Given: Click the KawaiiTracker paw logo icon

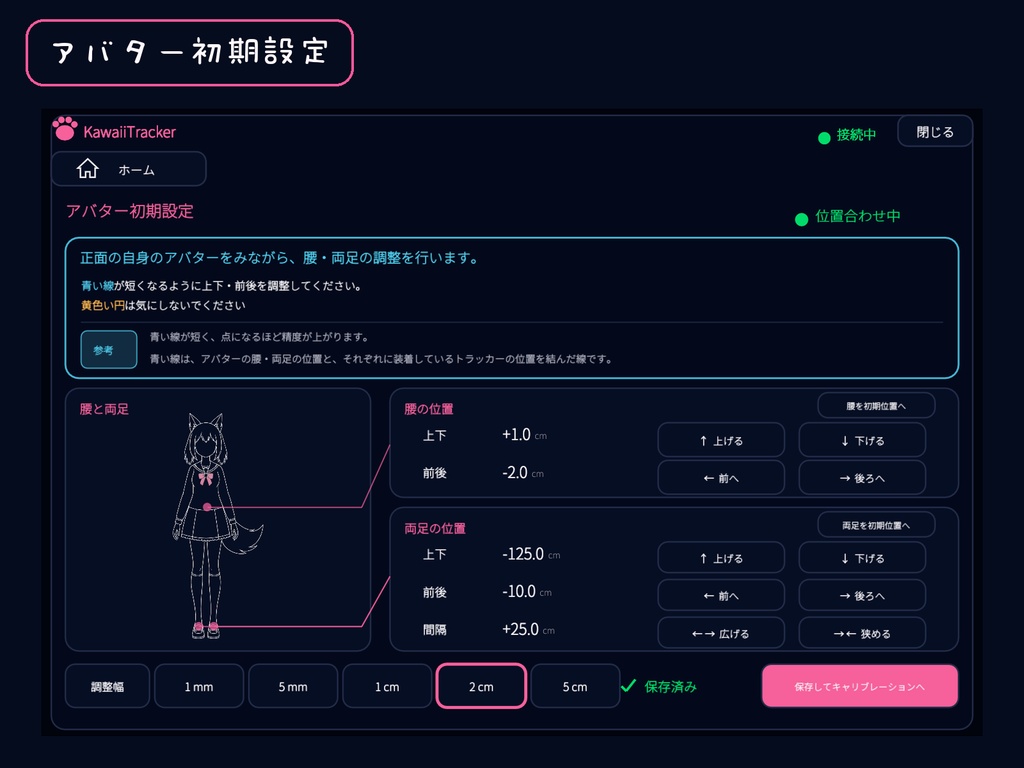Looking at the screenshot, I should coord(65,129).
